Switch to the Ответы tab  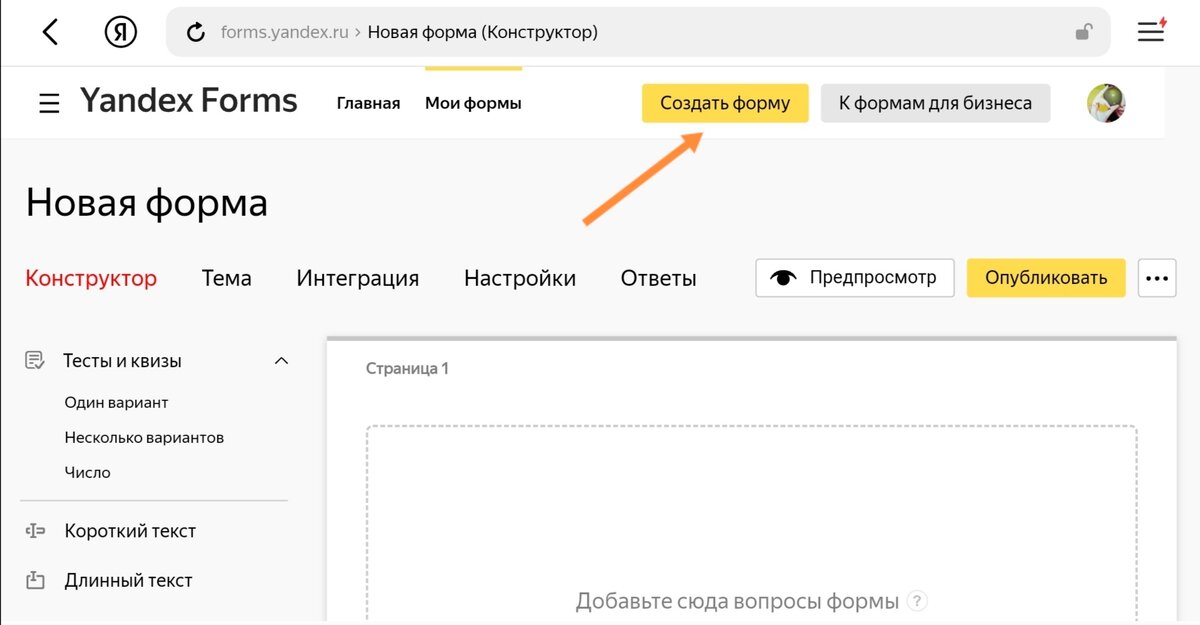pos(658,278)
